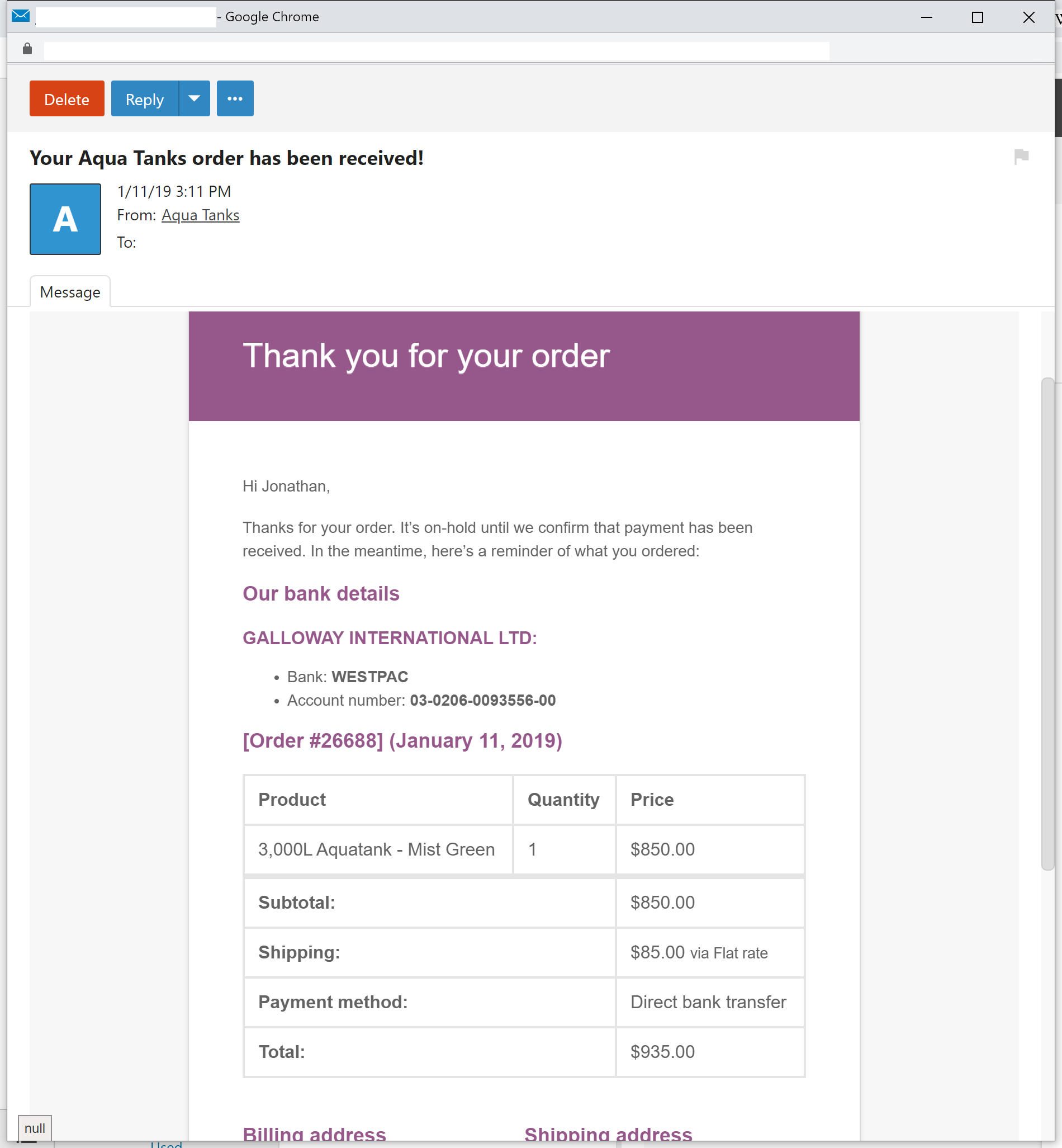Image resolution: width=1062 pixels, height=1148 pixels.
Task: Open the Order #26688 heading link
Action: [x=402, y=740]
